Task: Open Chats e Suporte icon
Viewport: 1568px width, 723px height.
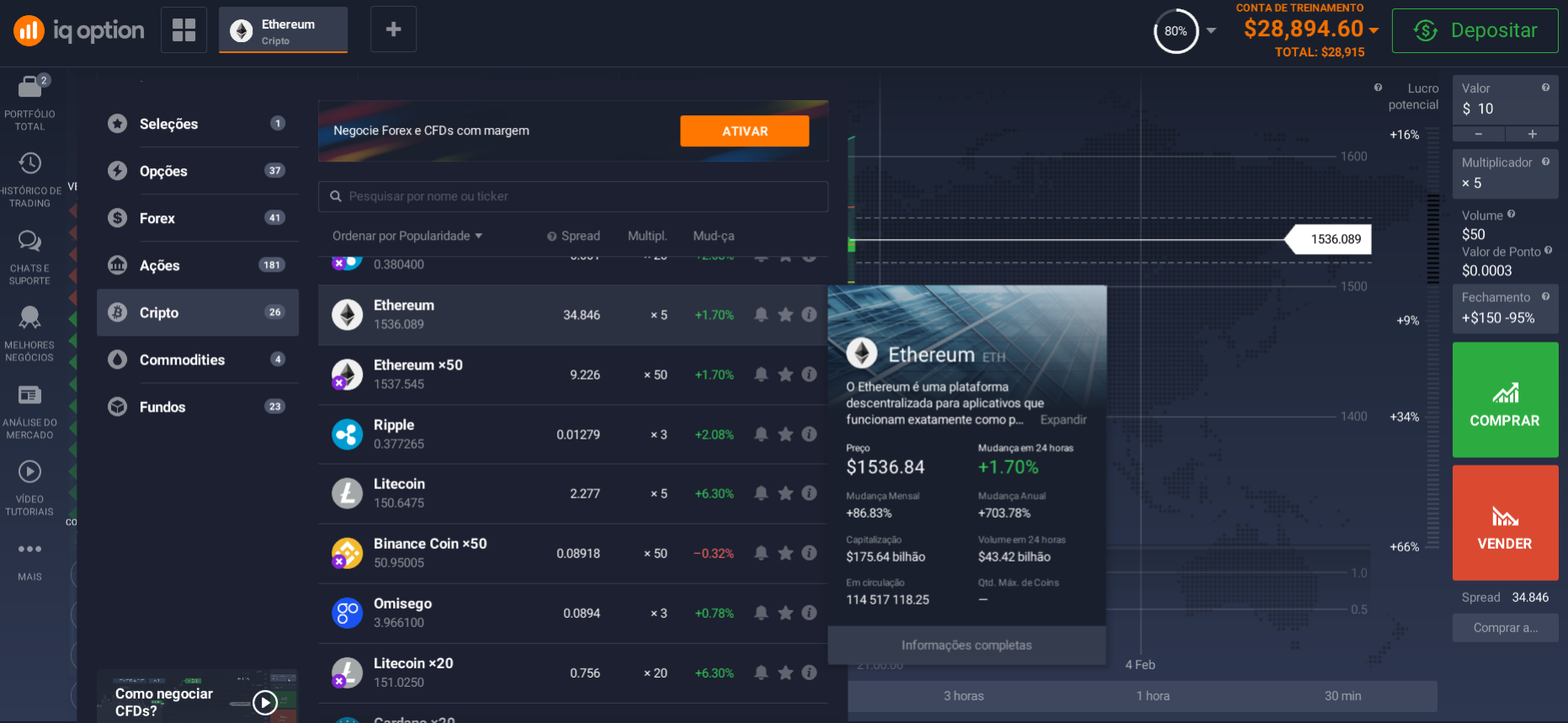Action: click(x=29, y=241)
